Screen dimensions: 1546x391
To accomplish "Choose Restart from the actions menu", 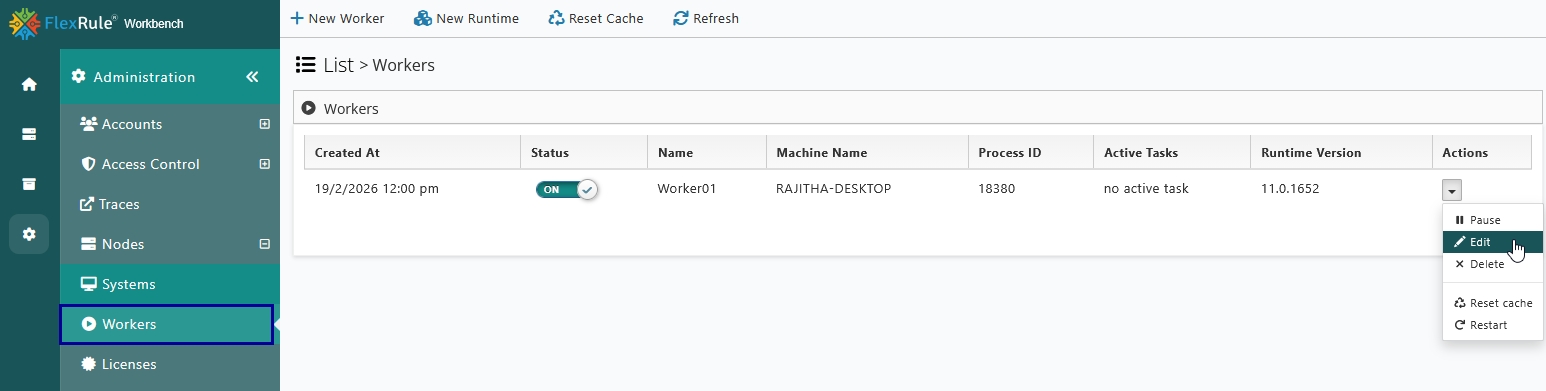I will click(1493, 325).
